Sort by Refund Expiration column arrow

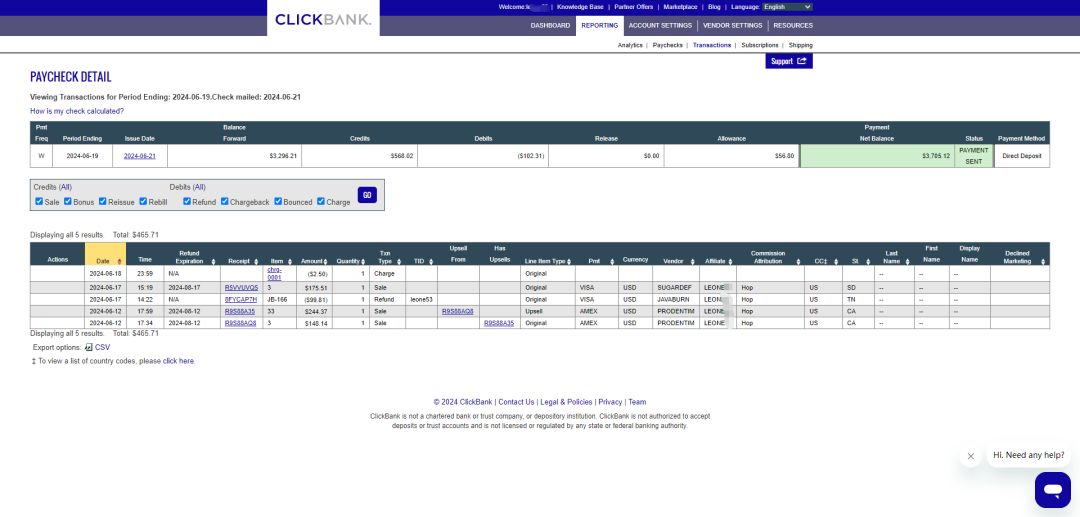214,262
